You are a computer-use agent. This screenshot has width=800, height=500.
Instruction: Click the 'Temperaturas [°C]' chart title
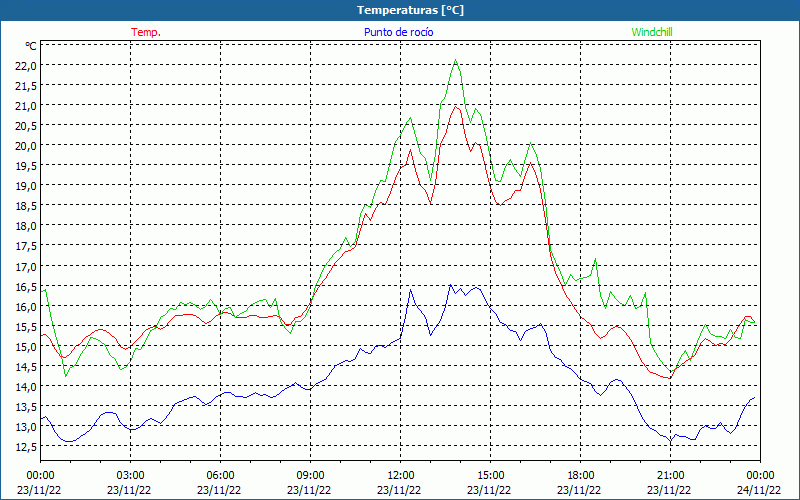(410, 10)
